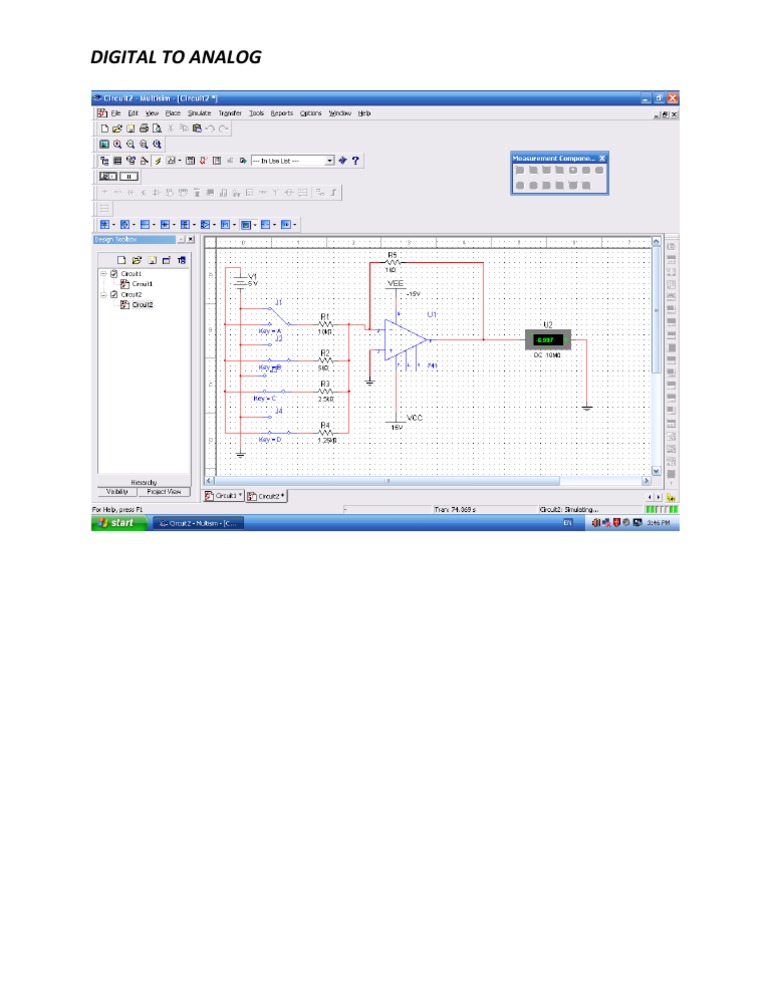Screen dimensions: 768x994
Task: Click the Windows start button
Action: click(119, 523)
